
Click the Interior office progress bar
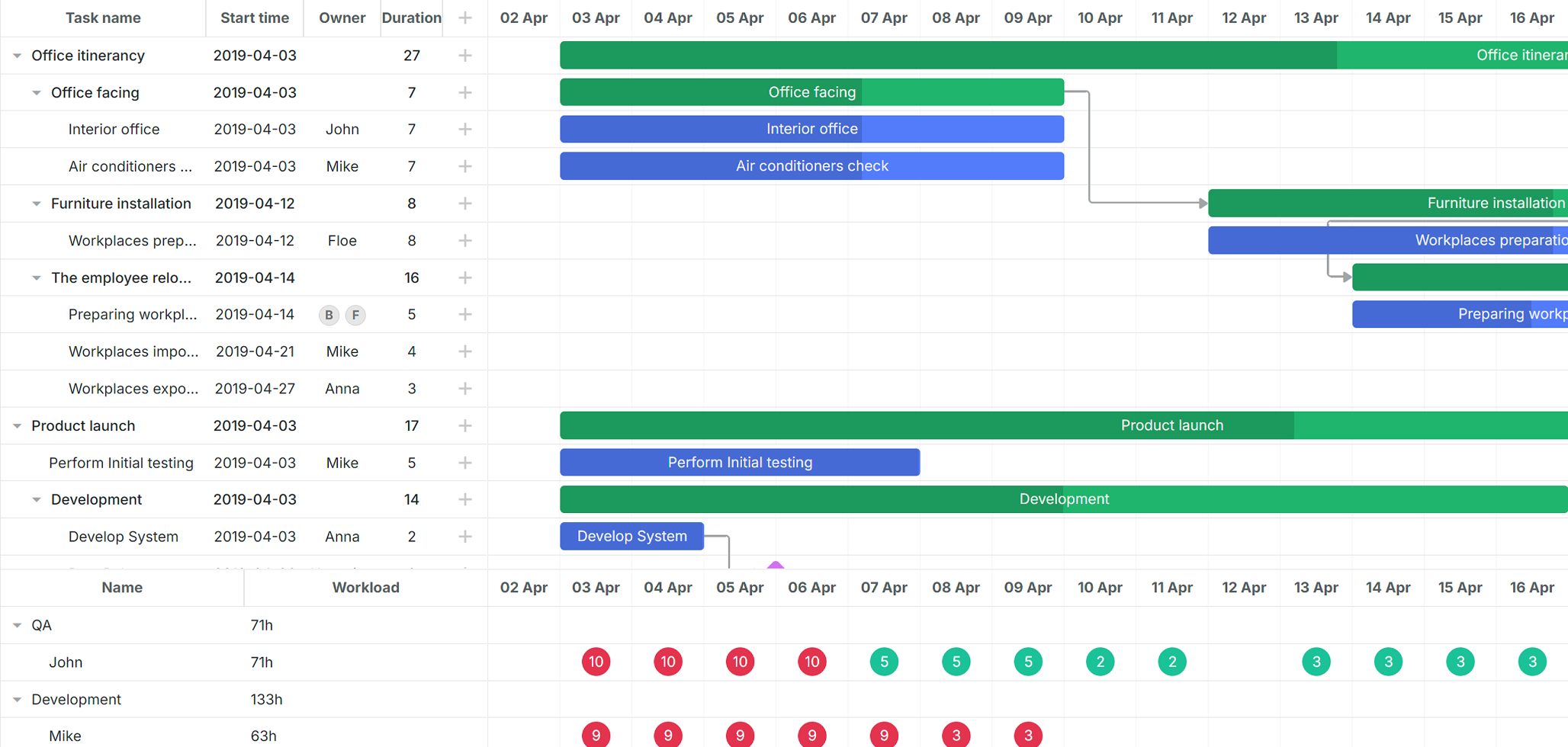coord(812,130)
